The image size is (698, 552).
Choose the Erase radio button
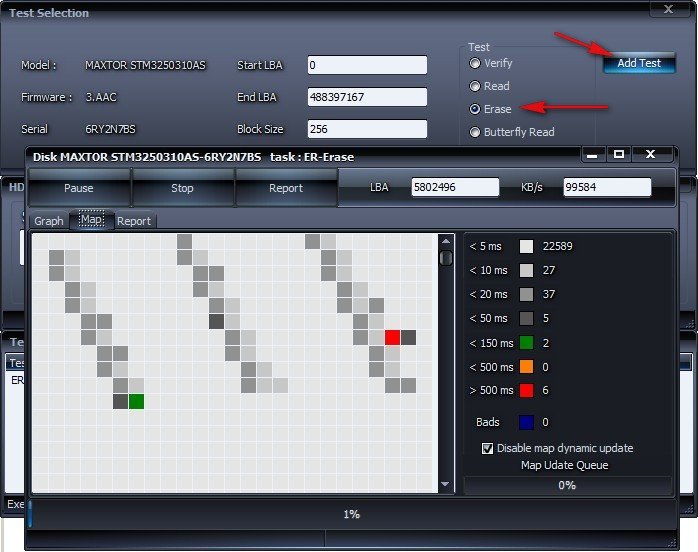pyautogui.click(x=475, y=109)
